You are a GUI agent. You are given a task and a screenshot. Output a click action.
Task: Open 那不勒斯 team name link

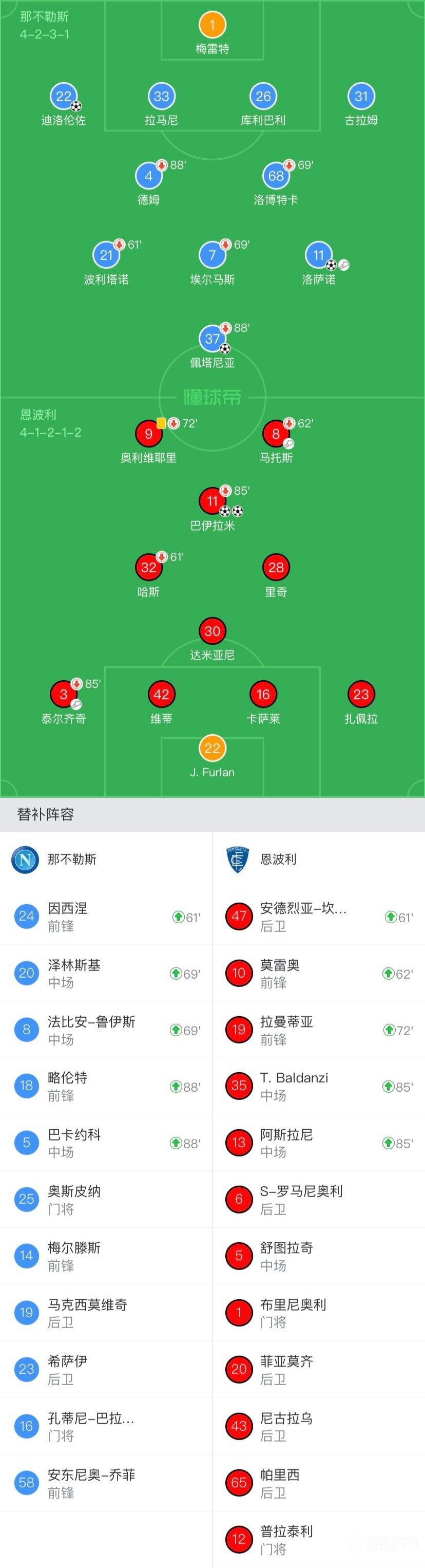[72, 859]
